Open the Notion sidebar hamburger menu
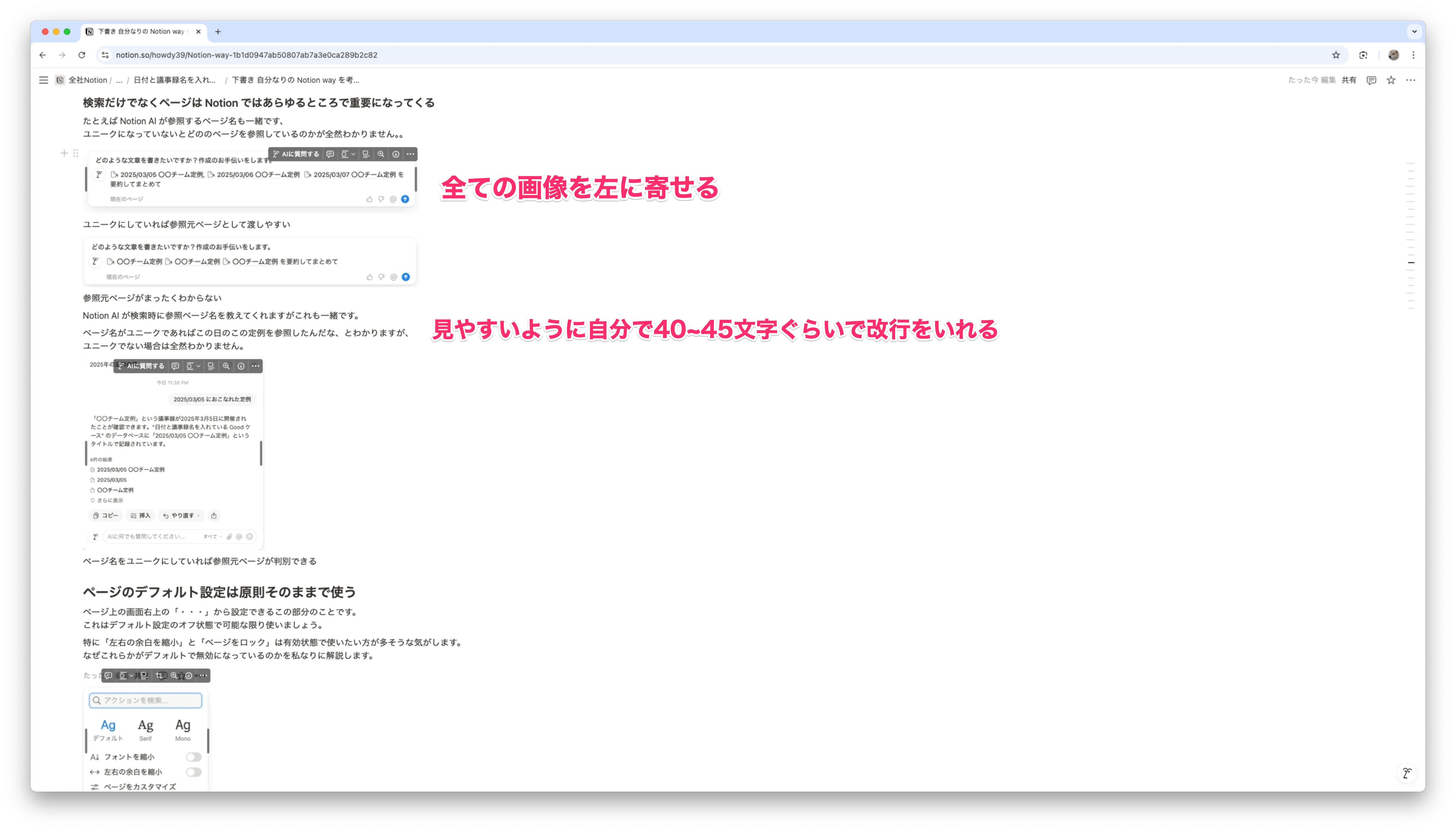1456x832 pixels. coord(43,80)
